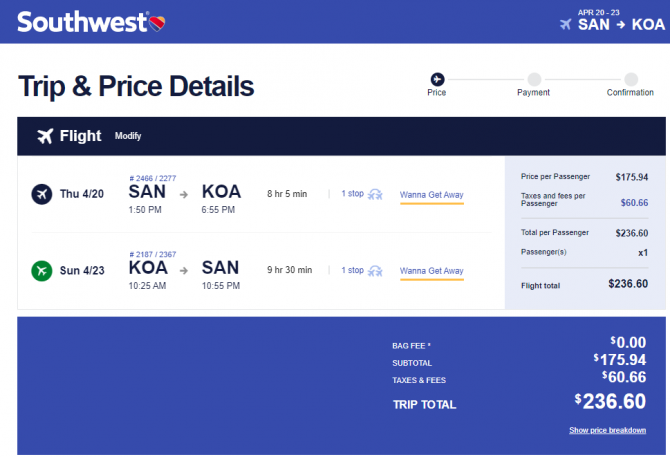This screenshot has width=670, height=457.
Task: Click the BAG FEE label
Action: (x=411, y=346)
